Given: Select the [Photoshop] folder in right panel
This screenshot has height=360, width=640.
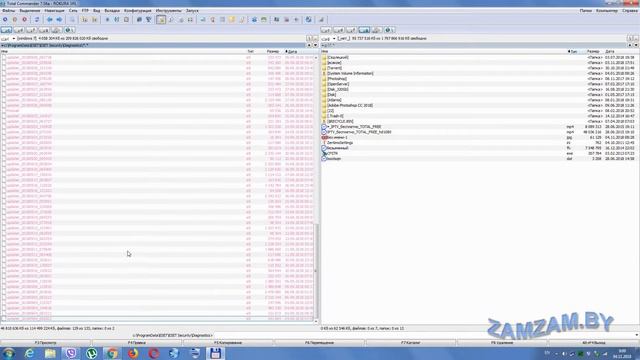Looking at the screenshot, I should pyautogui.click(x=337, y=79).
